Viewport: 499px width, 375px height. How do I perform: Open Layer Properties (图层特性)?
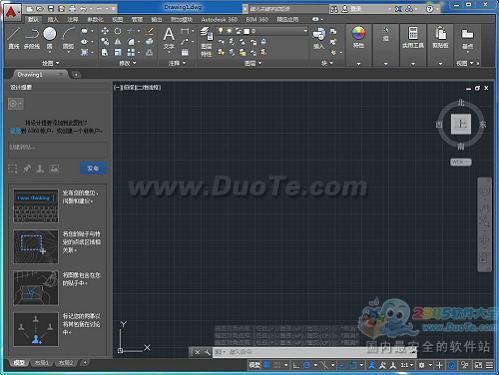[x=206, y=42]
